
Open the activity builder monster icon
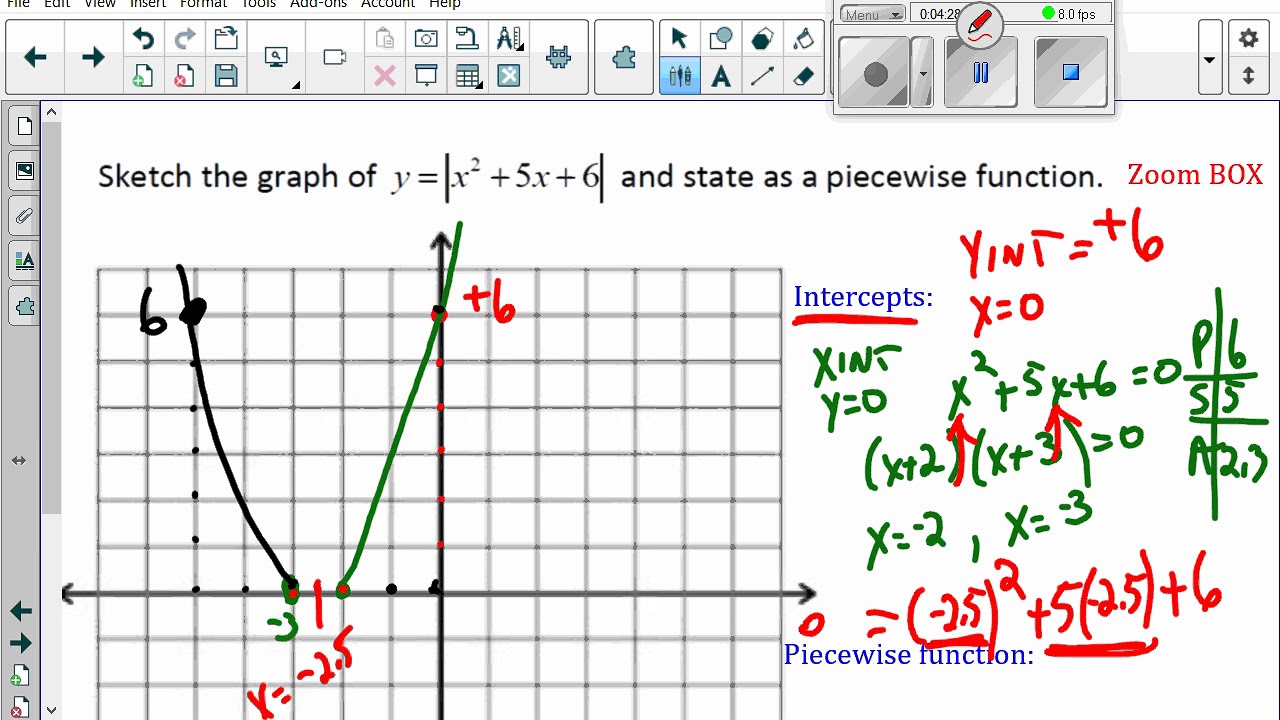tap(559, 58)
